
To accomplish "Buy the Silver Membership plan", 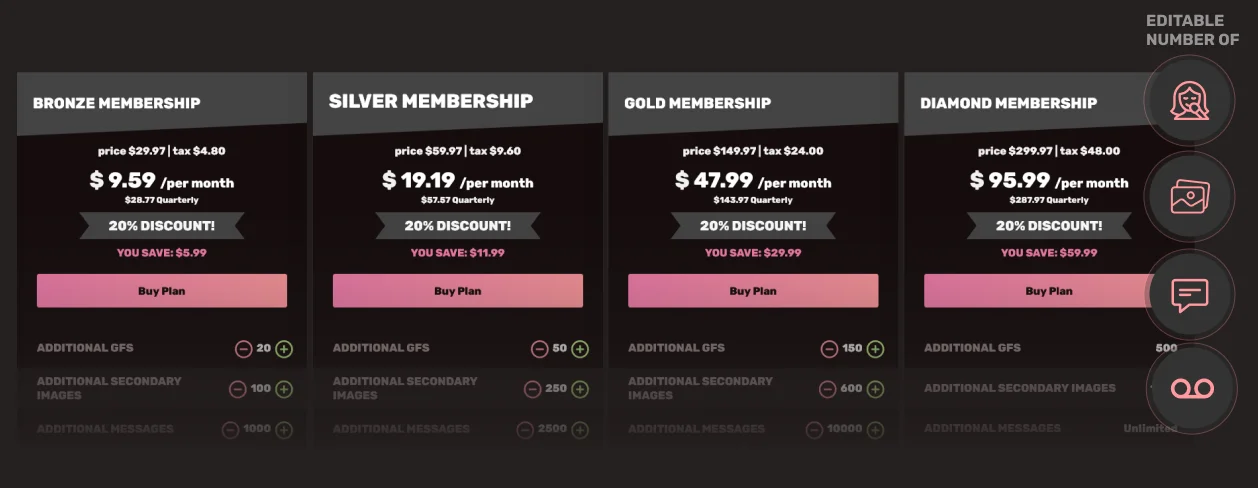I will coord(458,291).
